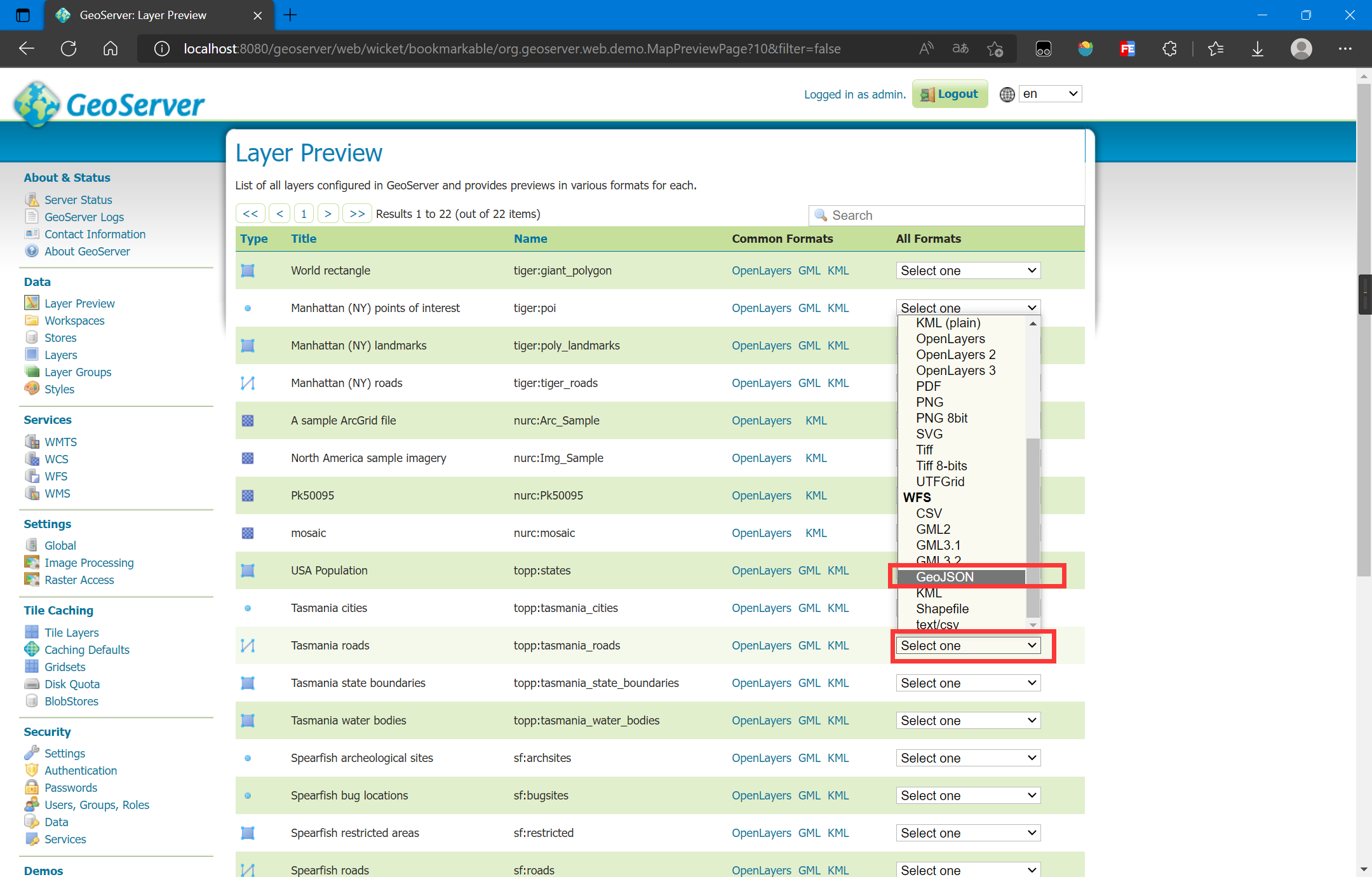Open All Formats dropdown for Tasmania roads
Viewport: 1372px width, 877px height.
coord(968,645)
